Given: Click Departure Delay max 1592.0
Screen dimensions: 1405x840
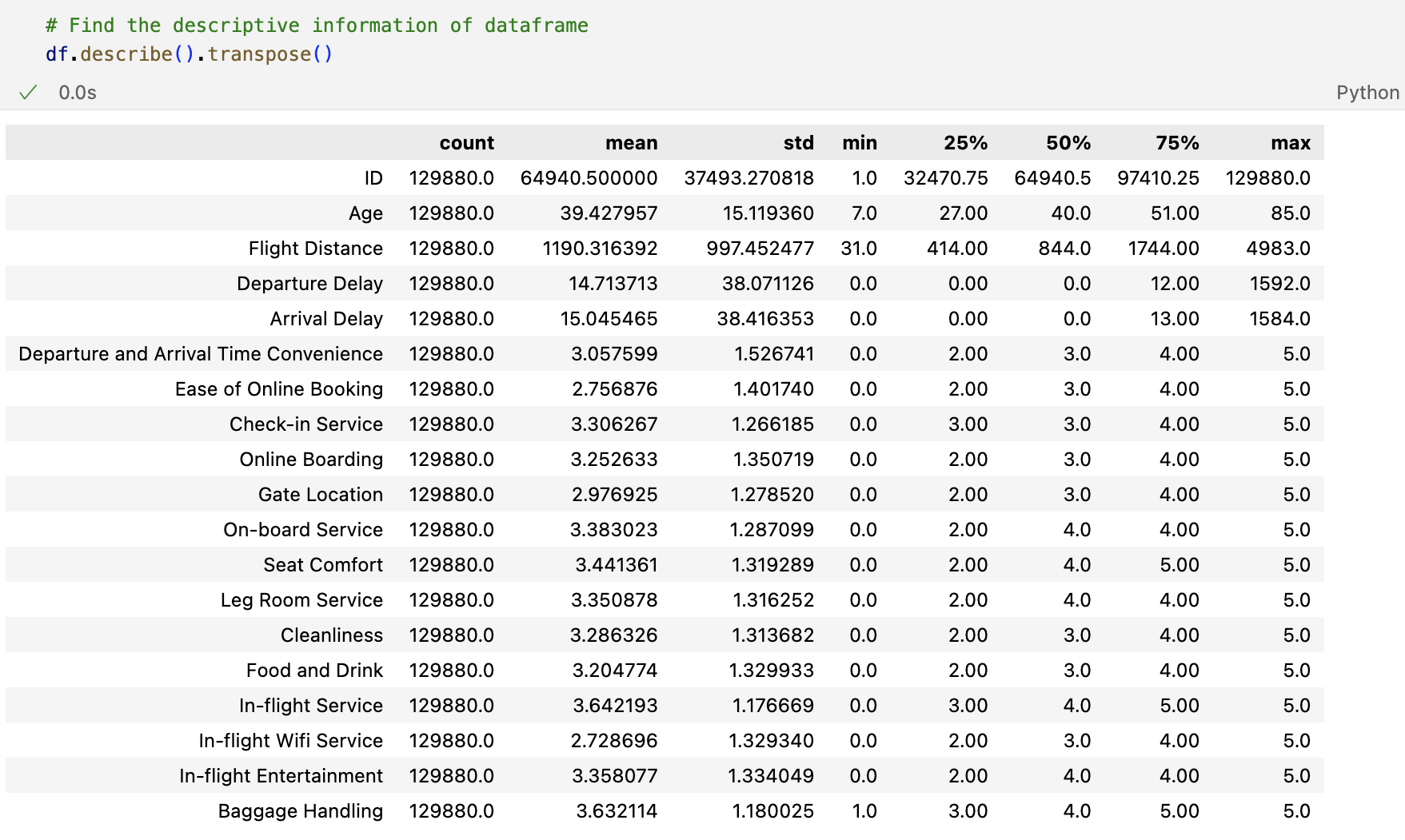Looking at the screenshot, I should coord(1279,284).
